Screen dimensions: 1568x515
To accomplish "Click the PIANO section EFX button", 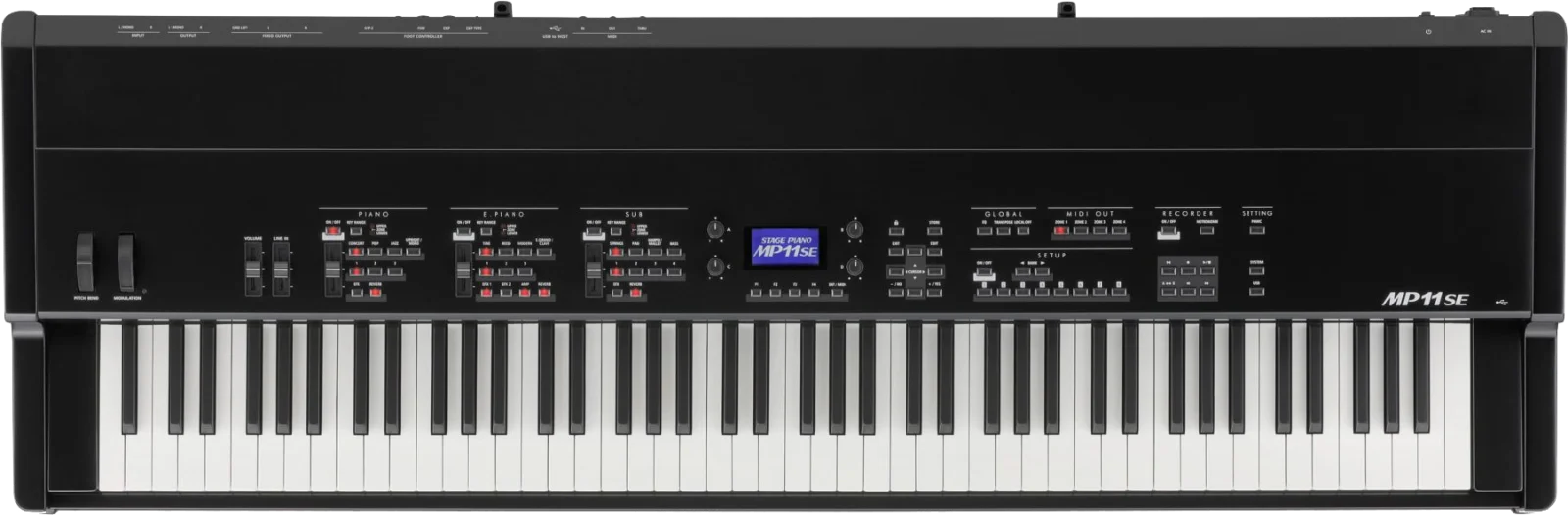I will point(357,292).
